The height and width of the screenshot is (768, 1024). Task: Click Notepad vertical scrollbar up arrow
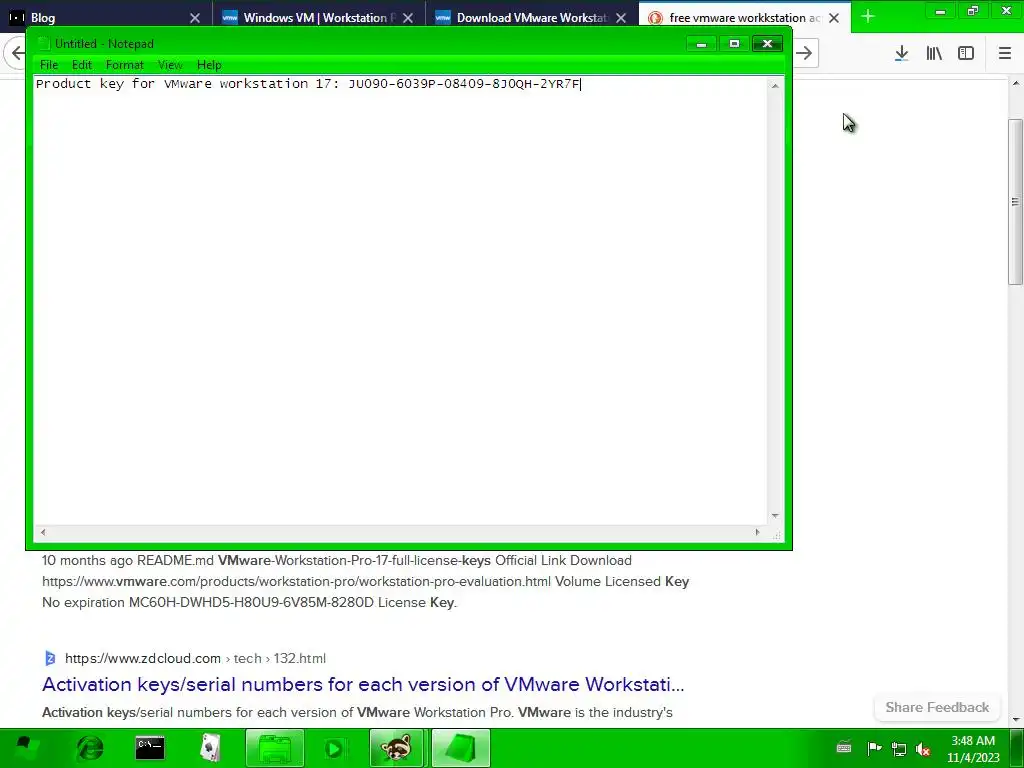(775, 86)
